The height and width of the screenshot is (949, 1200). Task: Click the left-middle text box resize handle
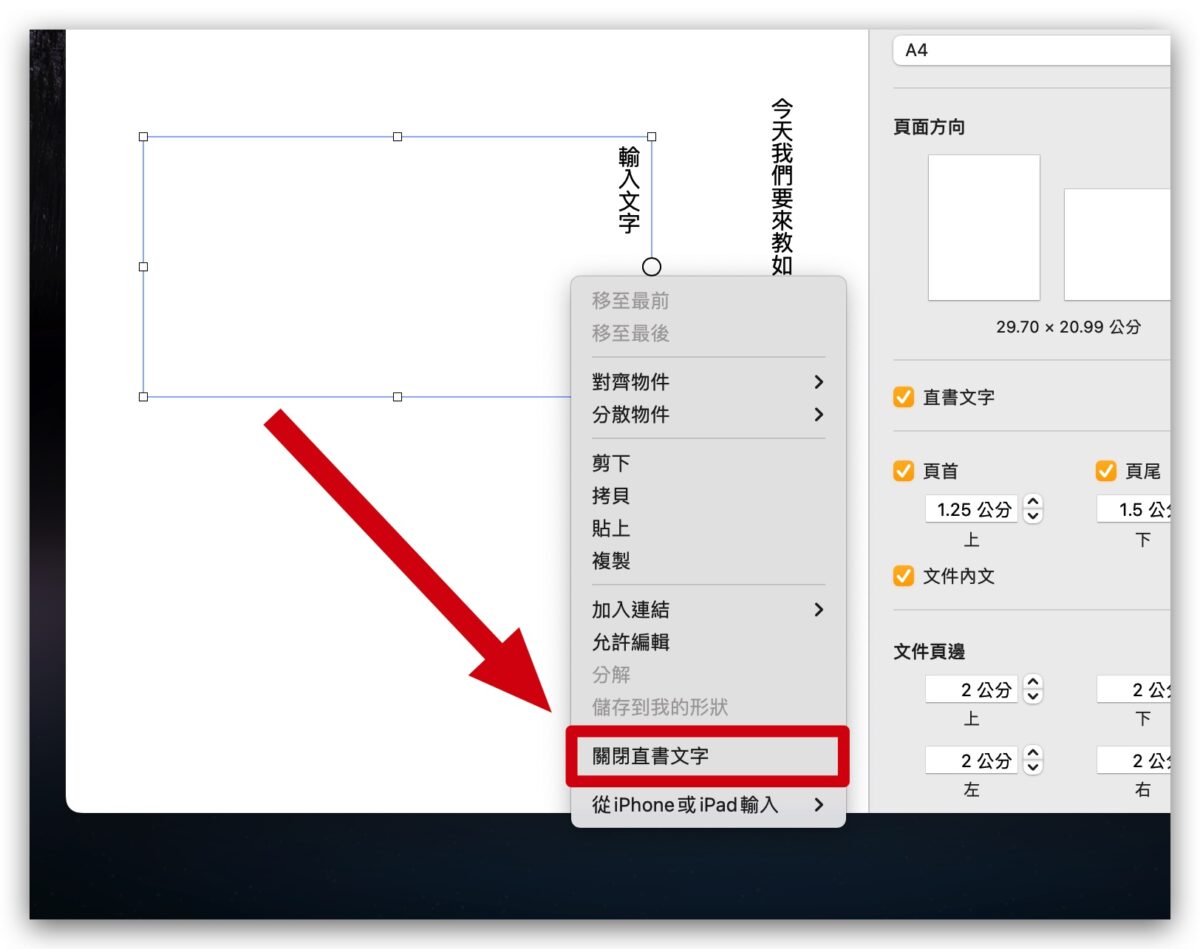coord(143,267)
